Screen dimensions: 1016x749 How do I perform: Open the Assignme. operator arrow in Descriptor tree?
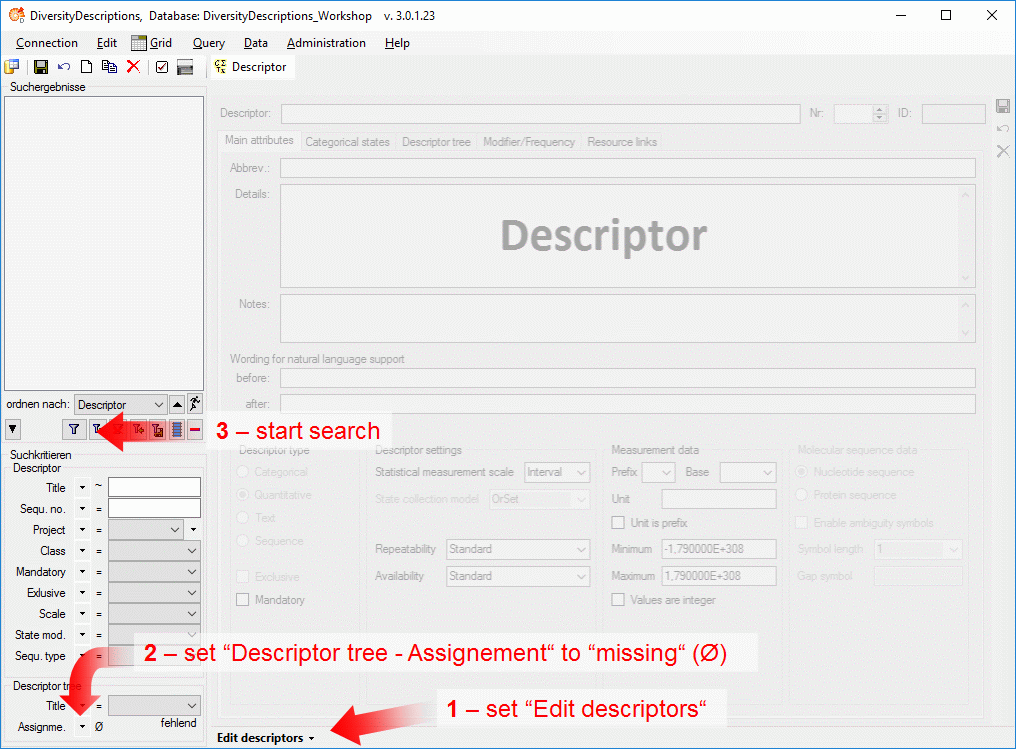point(82,727)
